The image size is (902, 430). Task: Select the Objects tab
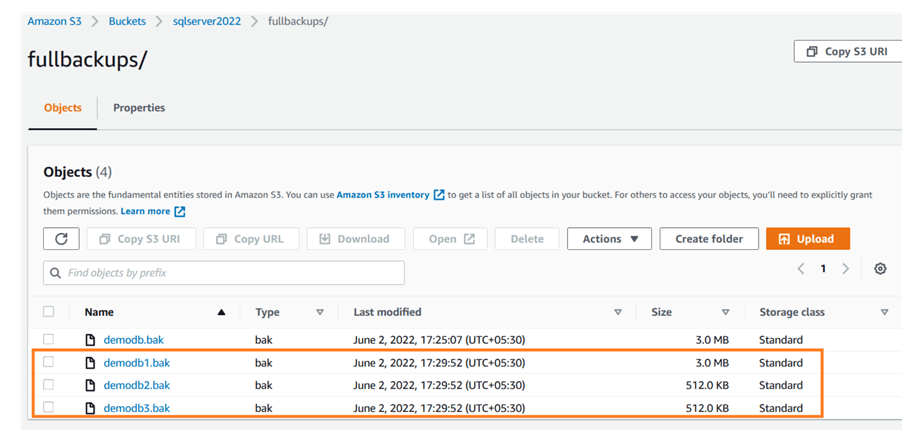[x=63, y=108]
